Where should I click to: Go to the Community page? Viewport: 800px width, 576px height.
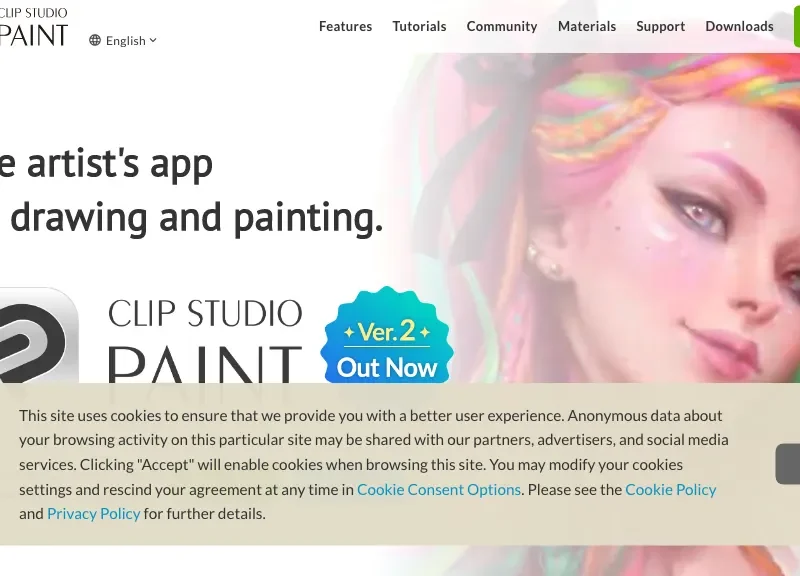[502, 26]
